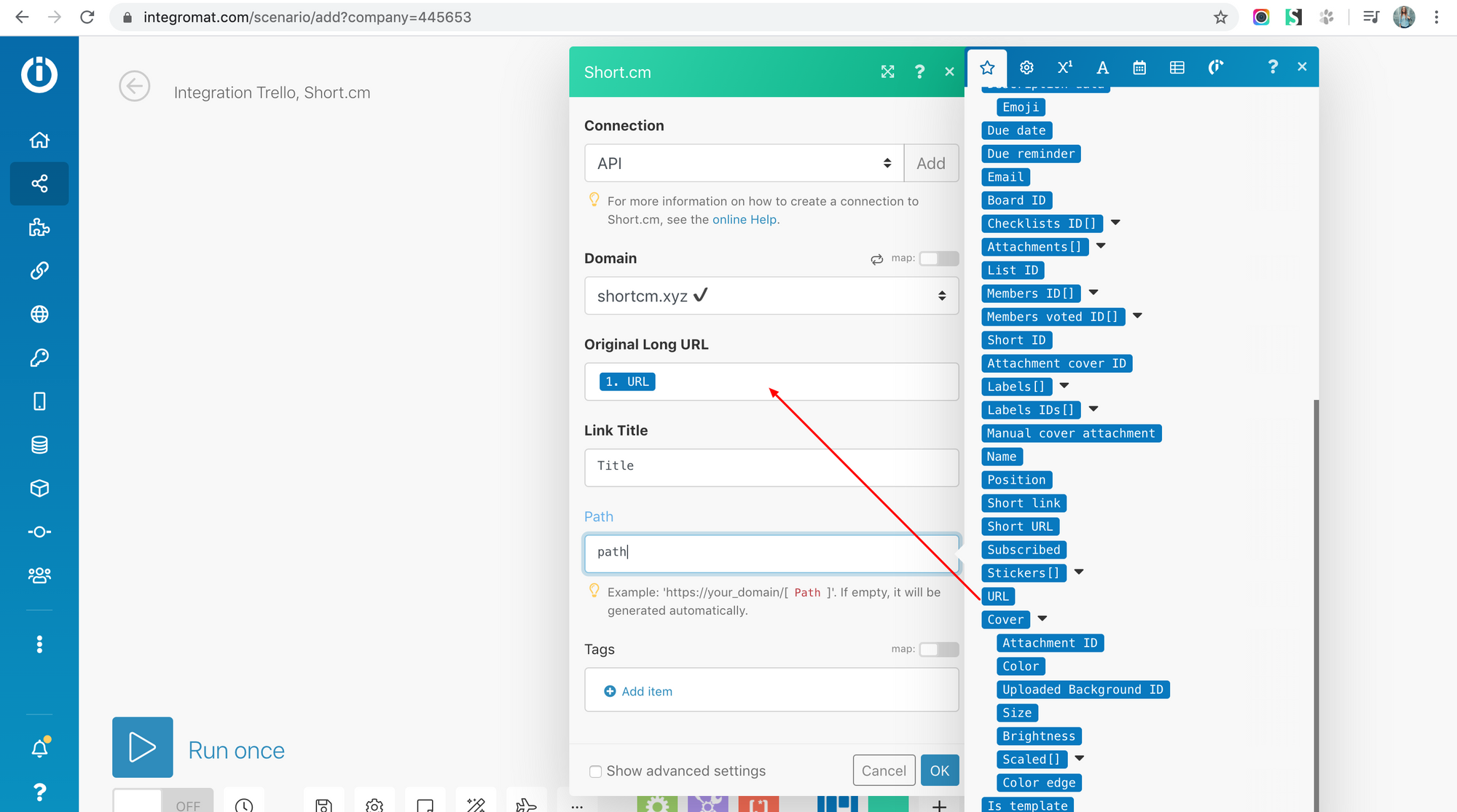Switch to Text functions tab
The height and width of the screenshot is (812, 1457).
pos(1102,68)
